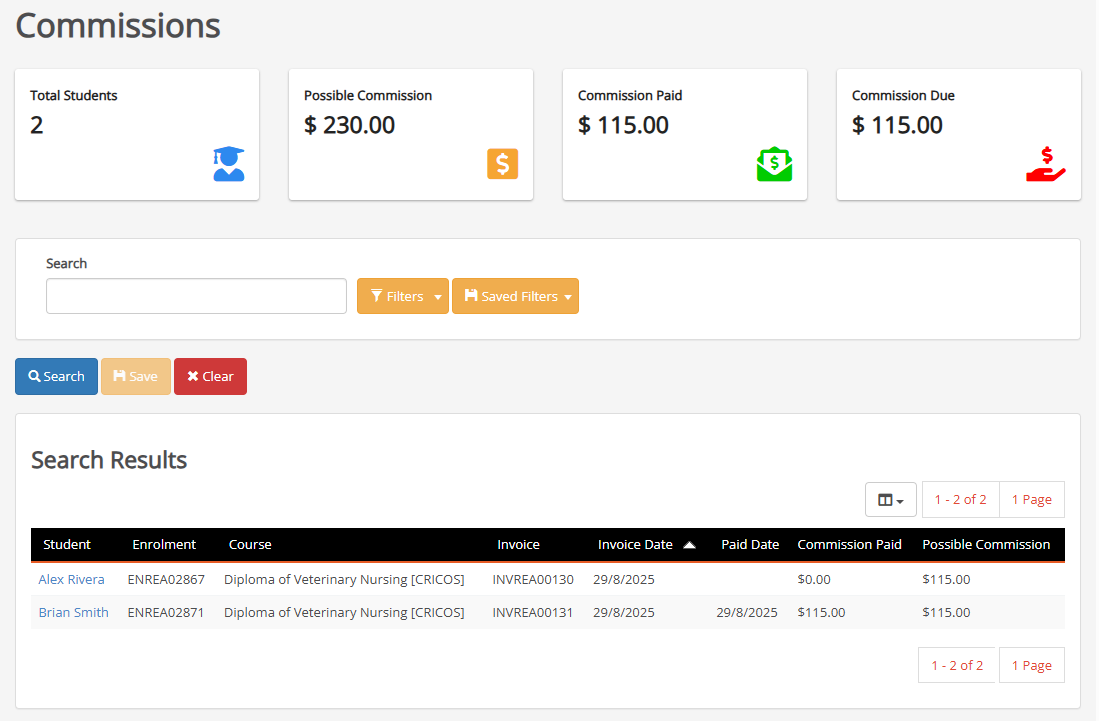Click enrolment number ENREA02871
This screenshot has height=721, width=1099.
(x=166, y=612)
